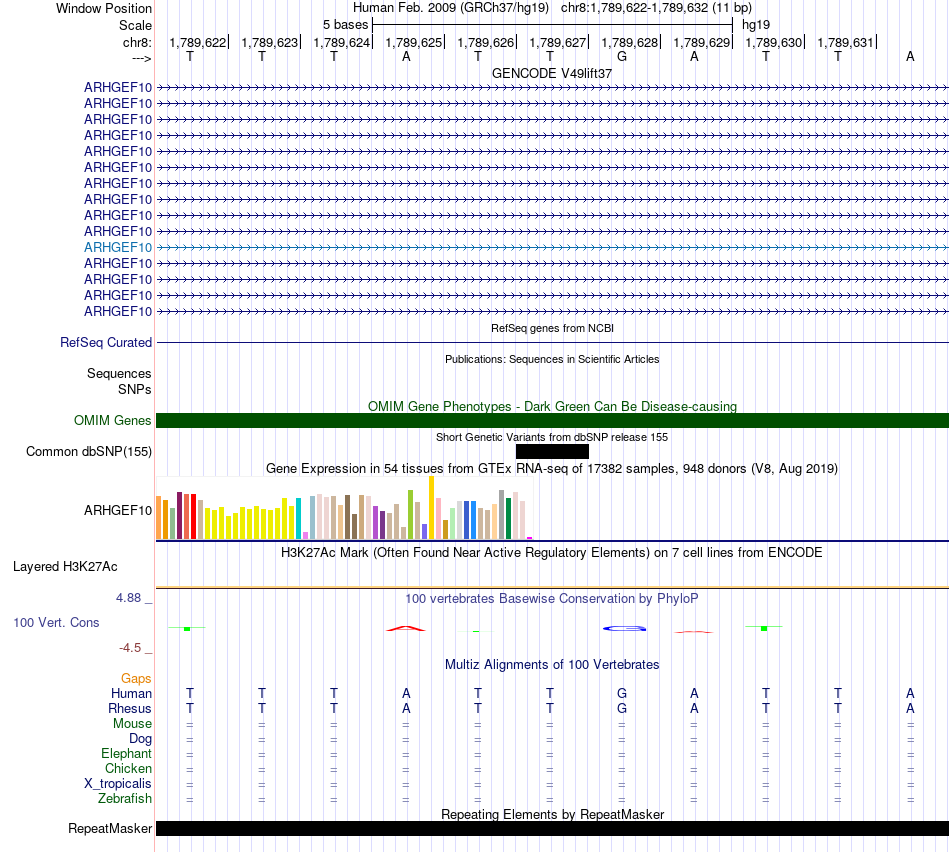
Task: Open 100 vertebrates Basewise Conservation by PhyloP title
Action: (552, 599)
